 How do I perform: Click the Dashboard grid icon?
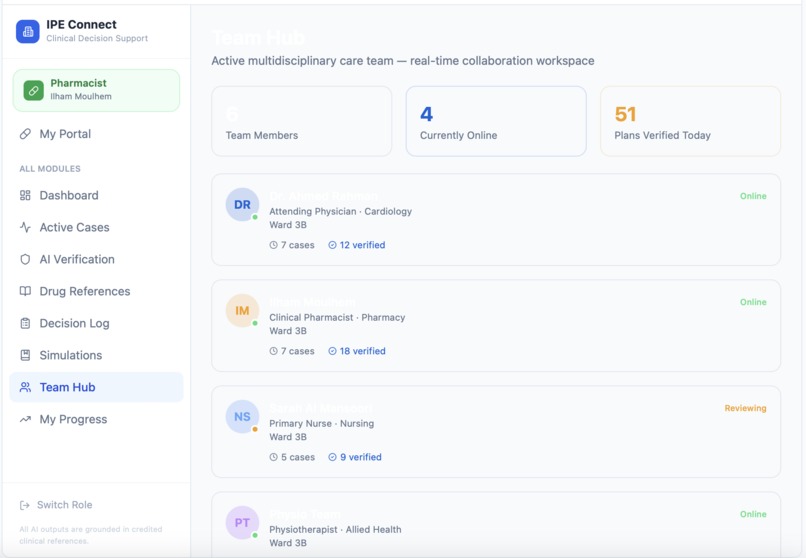click(25, 195)
